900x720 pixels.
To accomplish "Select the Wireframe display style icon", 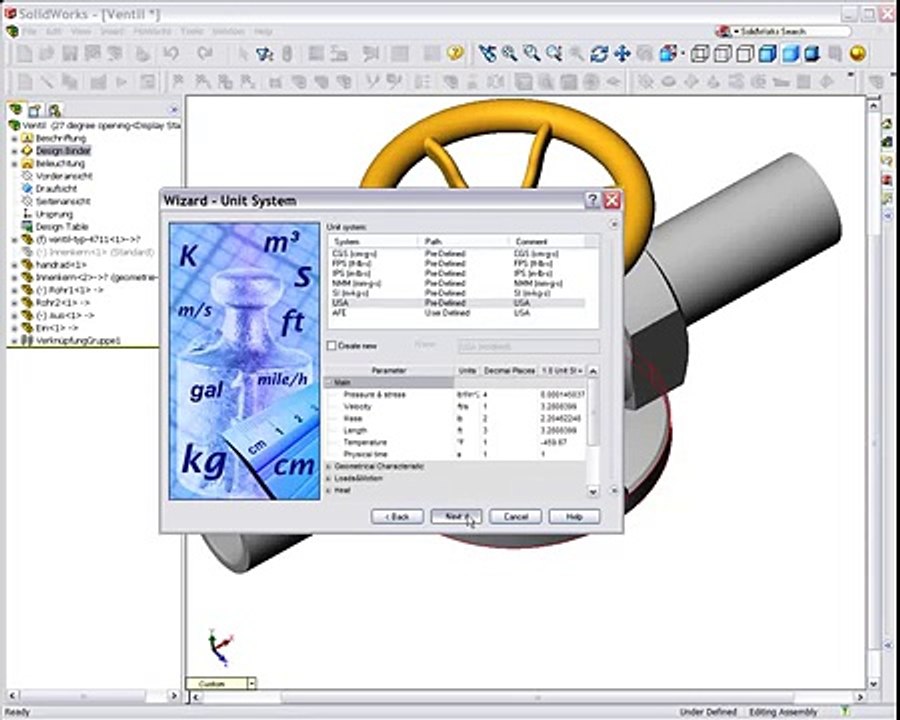I will click(x=700, y=54).
